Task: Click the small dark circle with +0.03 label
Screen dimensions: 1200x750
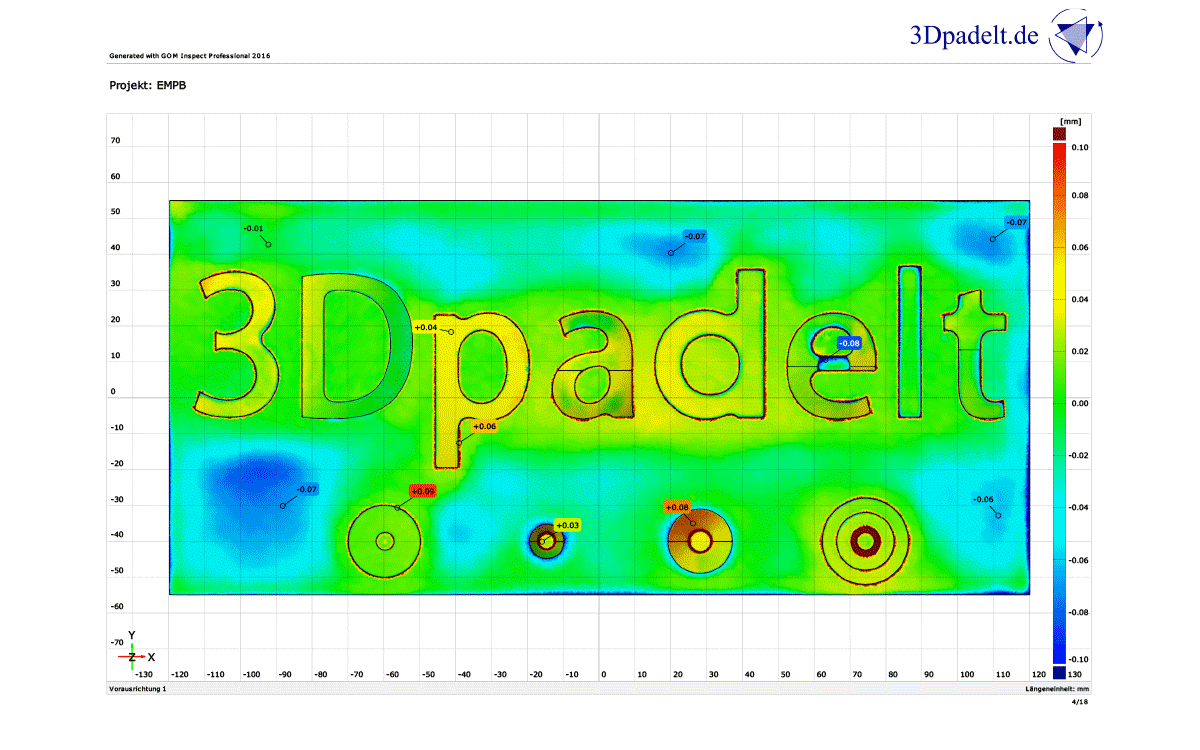Action: 545,541
